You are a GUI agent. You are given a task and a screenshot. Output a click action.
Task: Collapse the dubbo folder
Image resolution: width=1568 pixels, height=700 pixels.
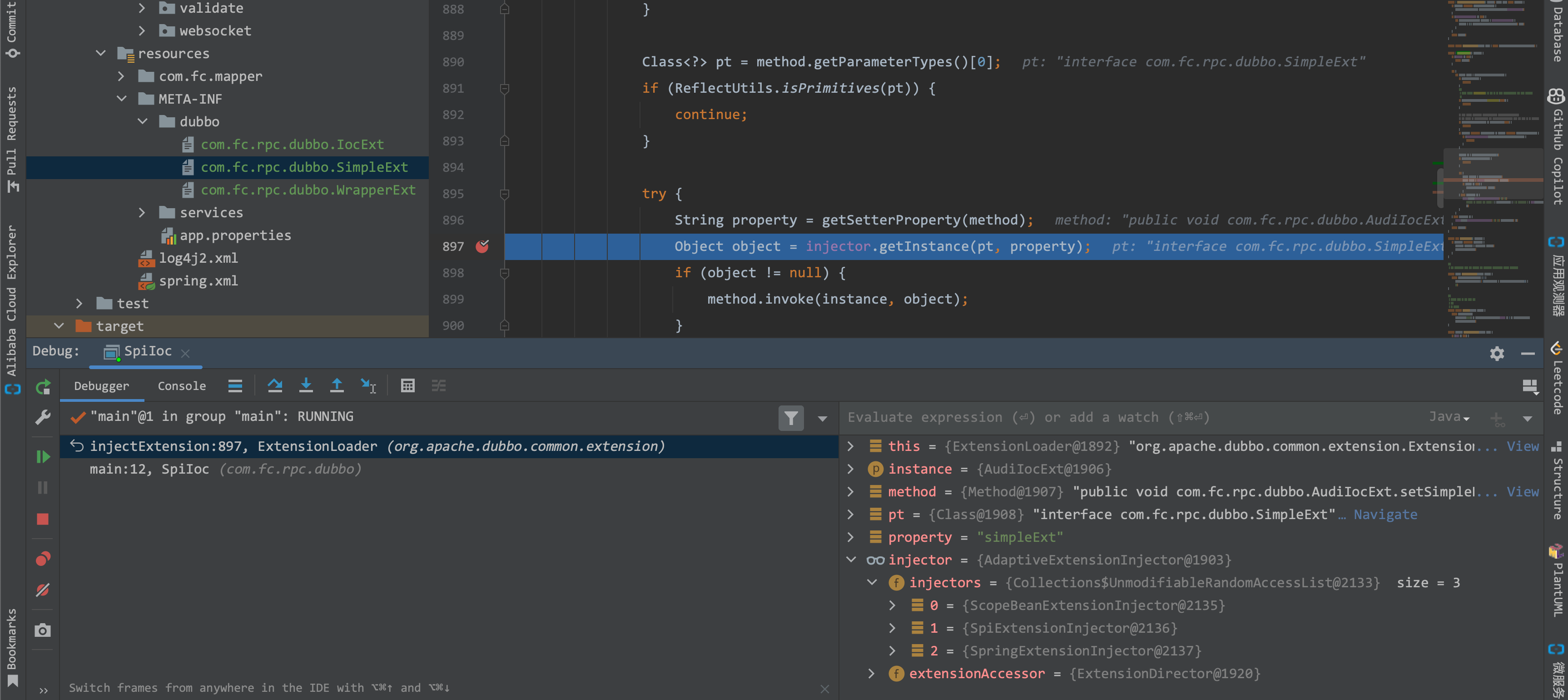(142, 121)
